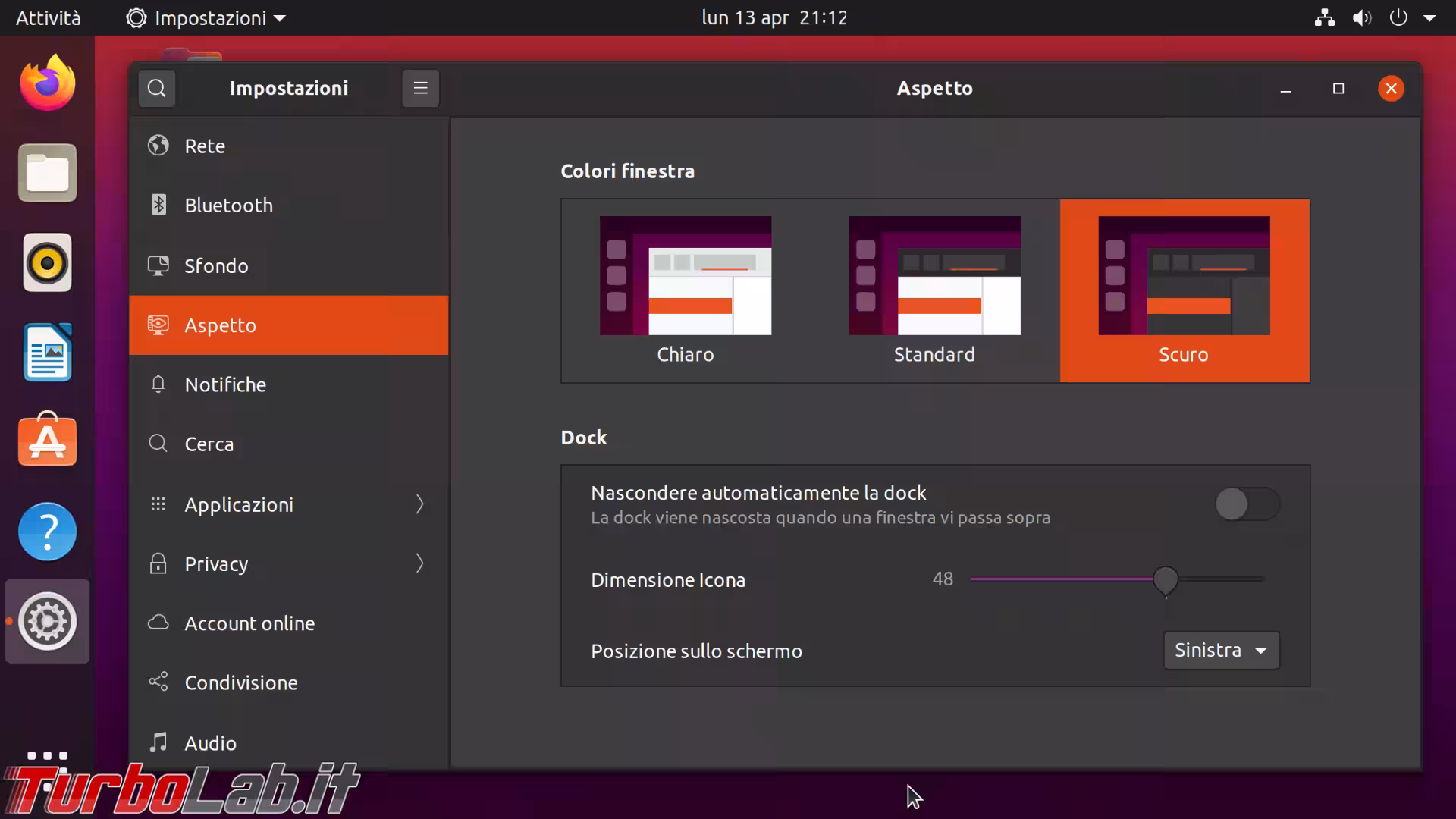Expand the Applicazioni section chevron

[x=419, y=504]
